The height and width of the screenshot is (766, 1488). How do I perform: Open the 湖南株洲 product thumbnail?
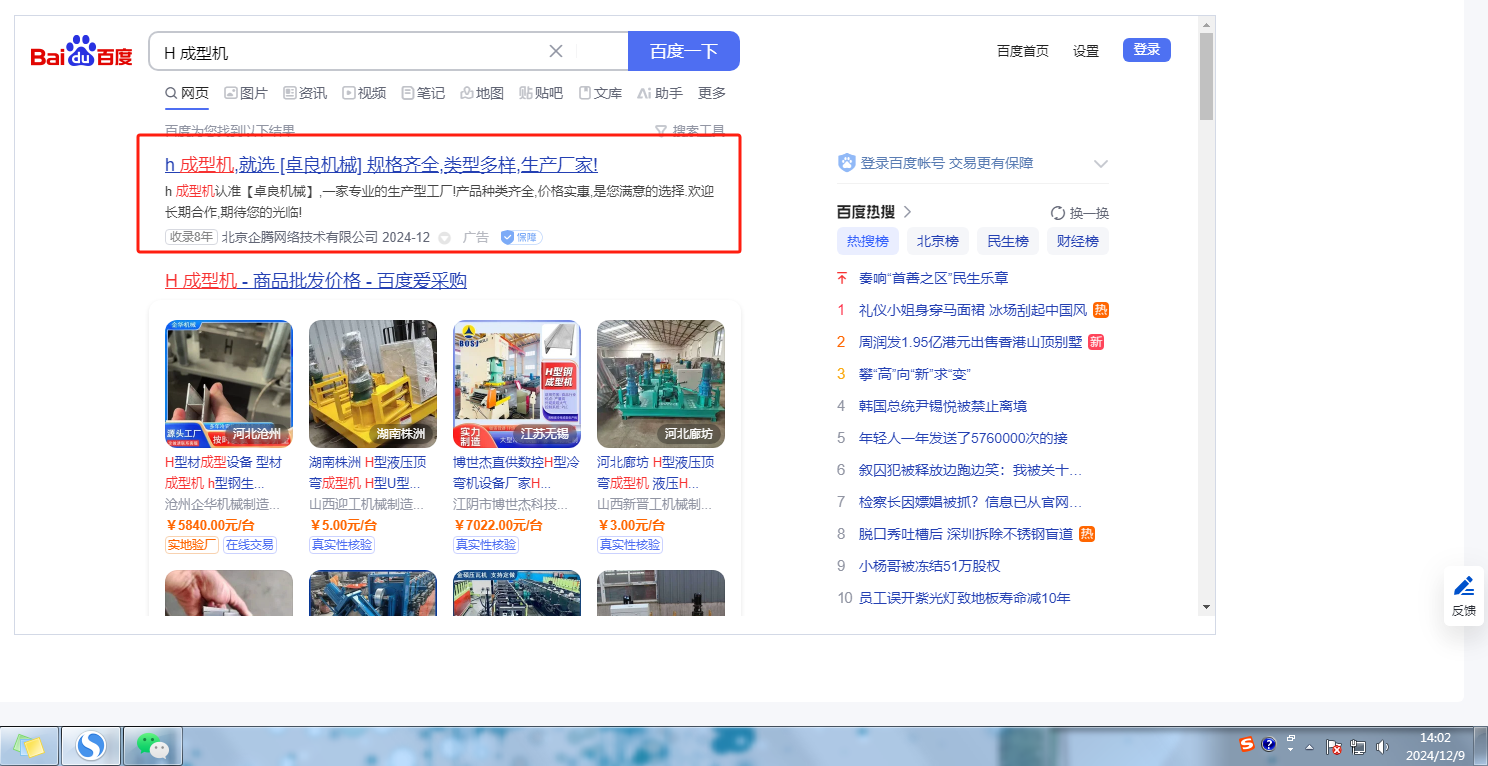pyautogui.click(x=373, y=384)
